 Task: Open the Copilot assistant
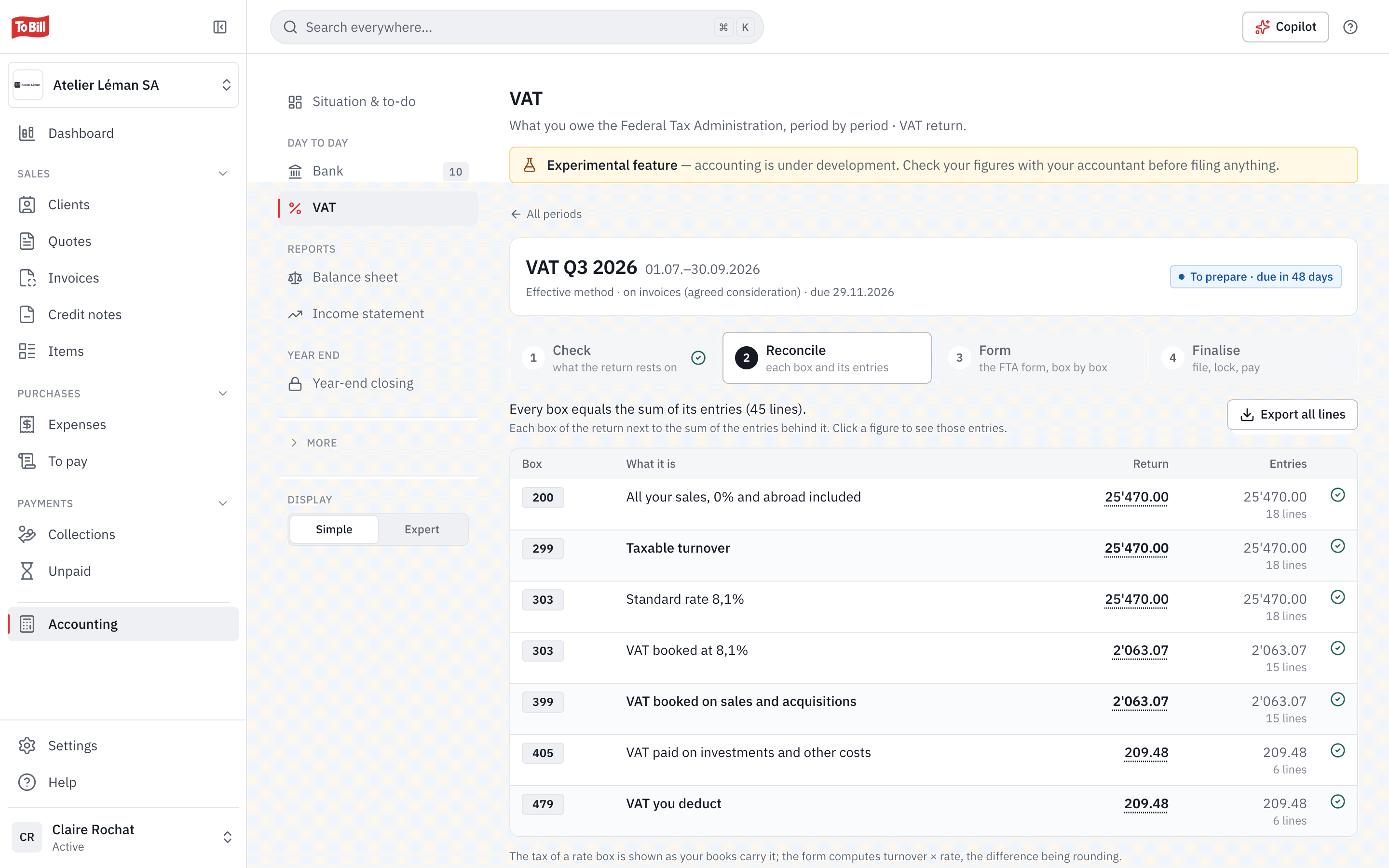(1285, 27)
